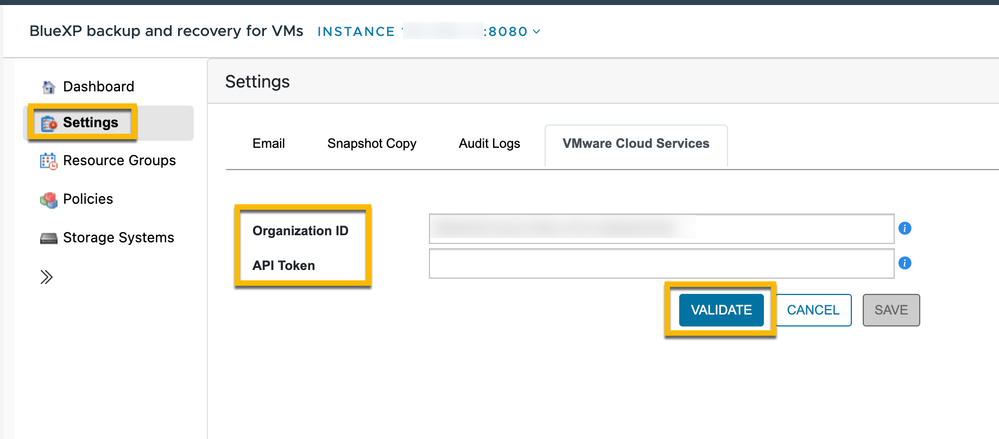Screen dimensions: 999x439
Task: Select the VMware Cloud Services tab
Action: click(636, 144)
